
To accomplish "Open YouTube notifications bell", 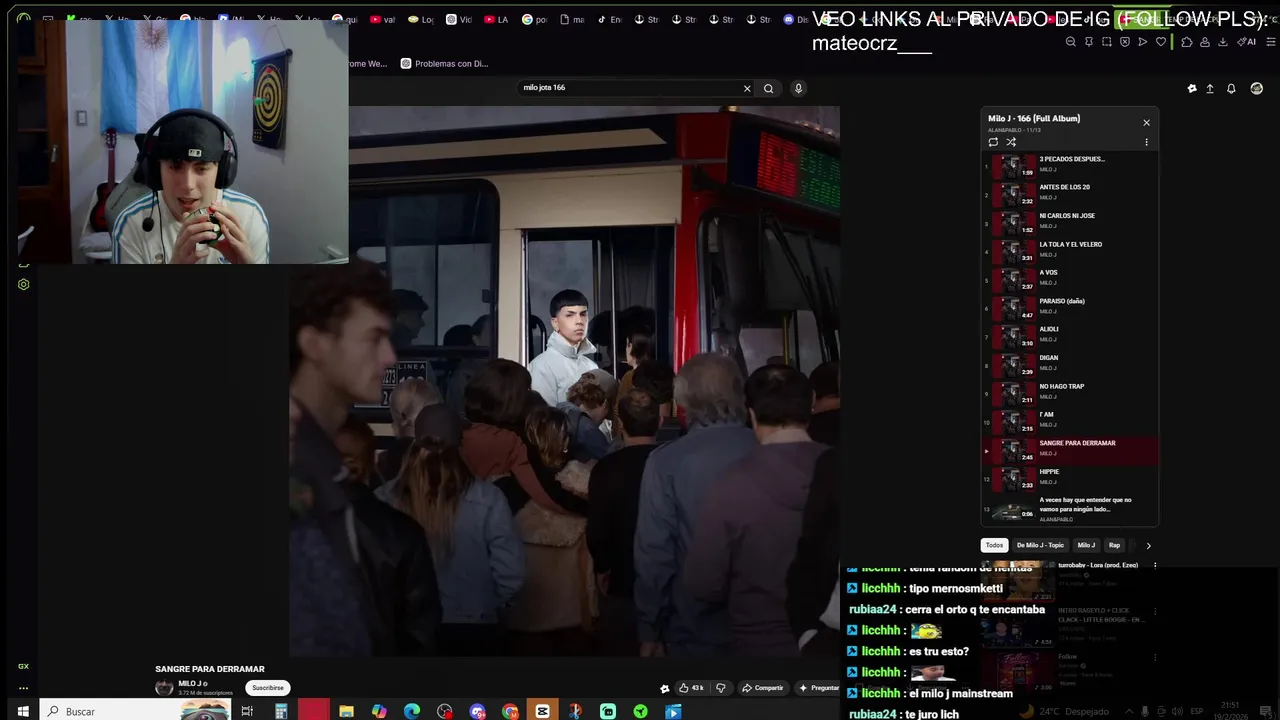I will tap(1231, 88).
